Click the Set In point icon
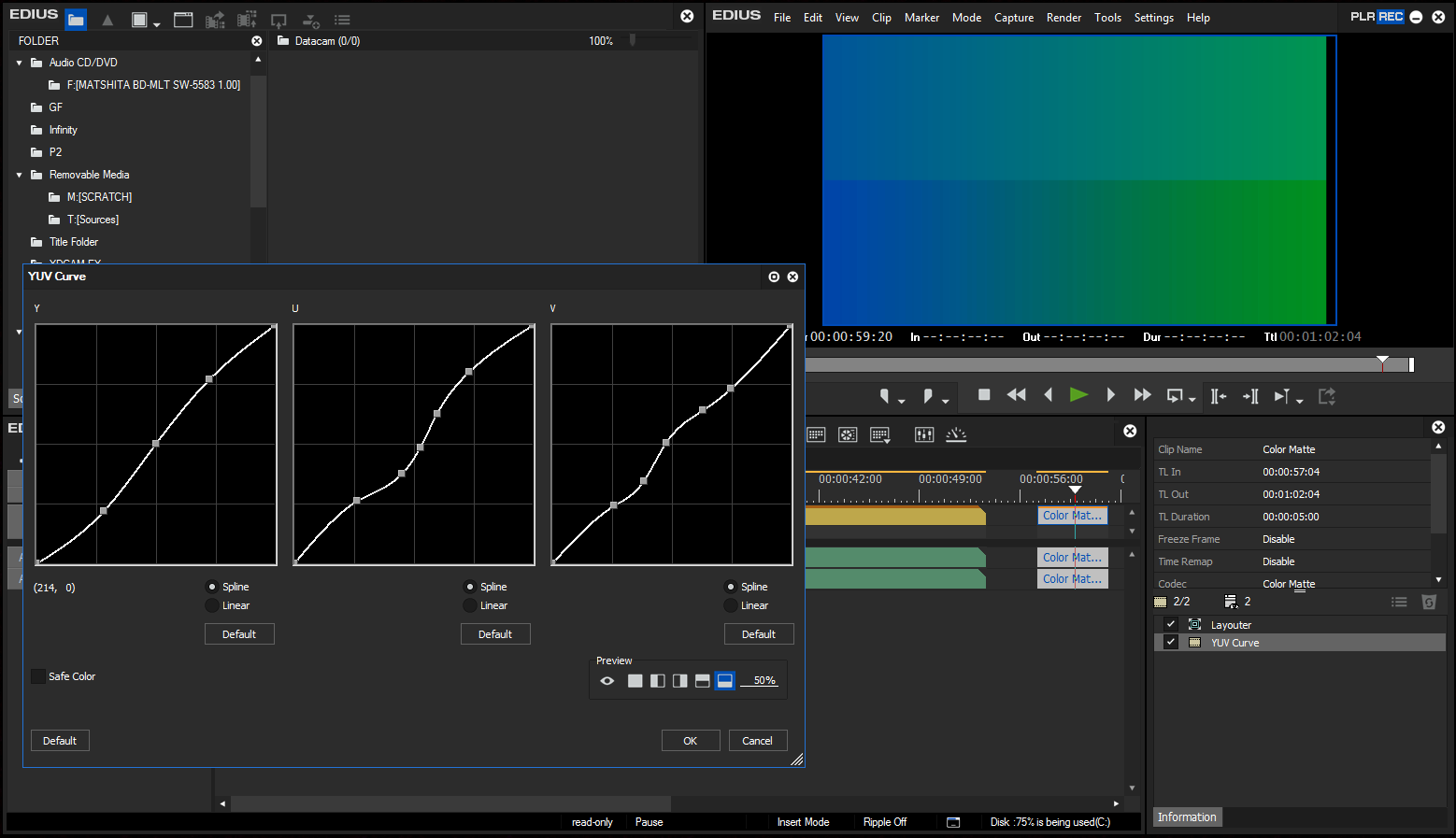The image size is (1456, 838). [x=884, y=396]
